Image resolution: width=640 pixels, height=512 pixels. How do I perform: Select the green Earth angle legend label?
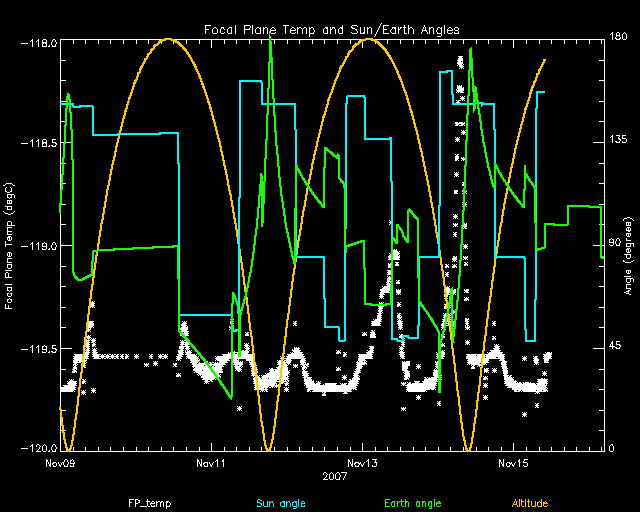tap(412, 502)
